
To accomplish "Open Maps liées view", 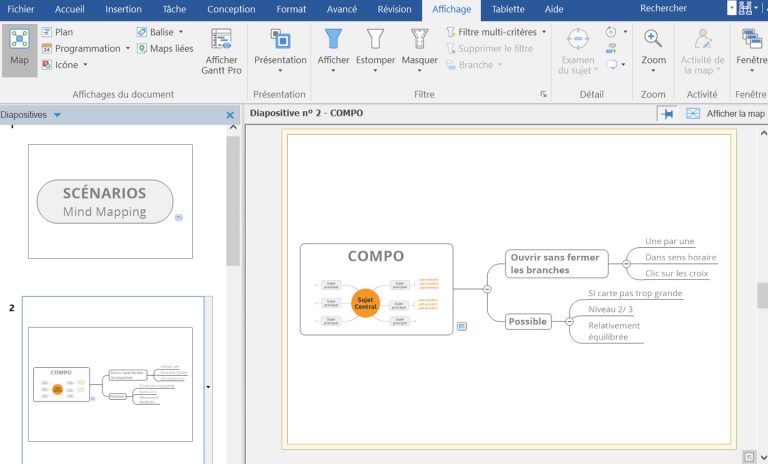I will click(x=165, y=48).
